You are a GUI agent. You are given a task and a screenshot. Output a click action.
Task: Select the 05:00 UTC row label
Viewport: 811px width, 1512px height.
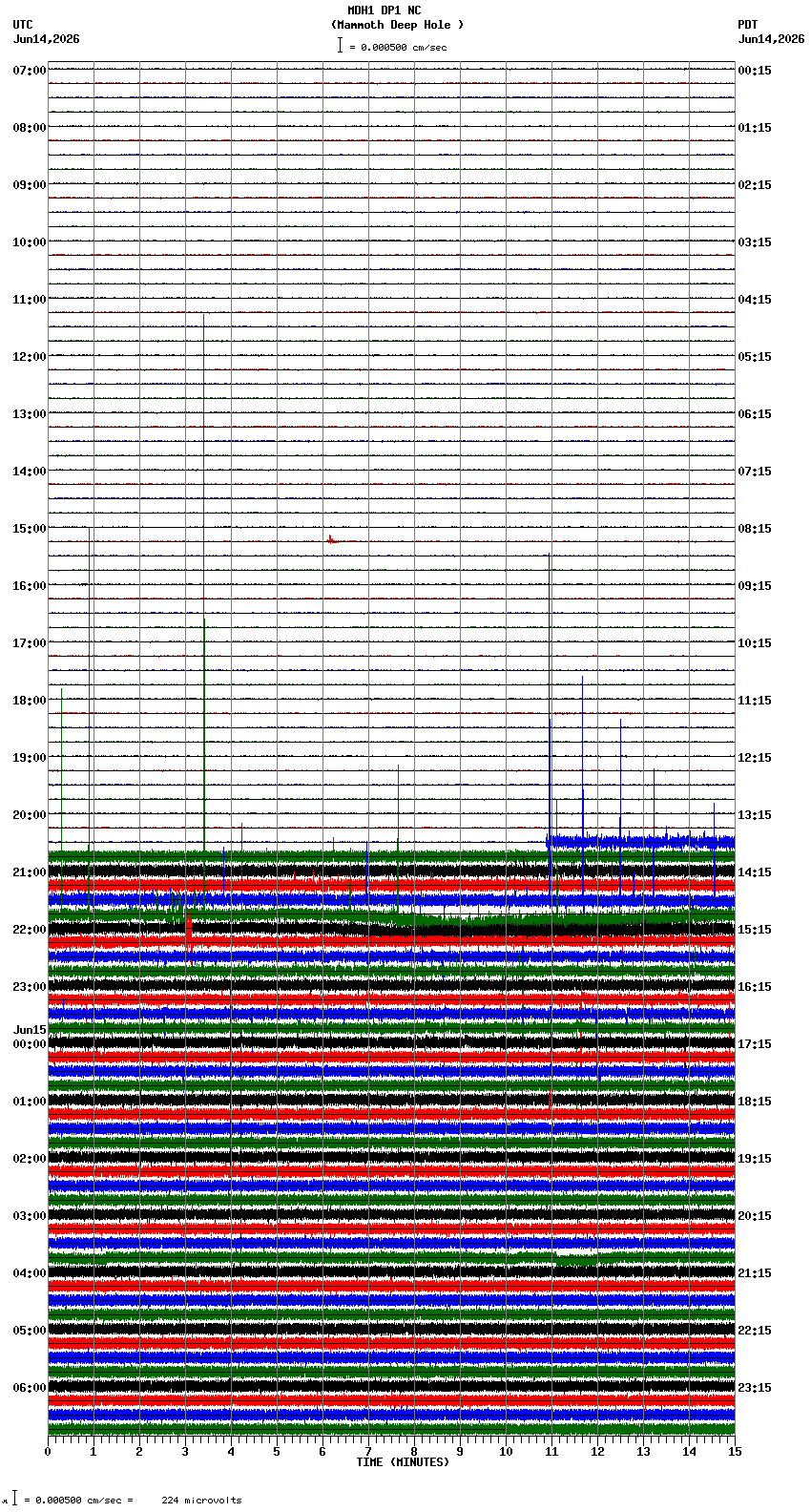[x=30, y=1331]
